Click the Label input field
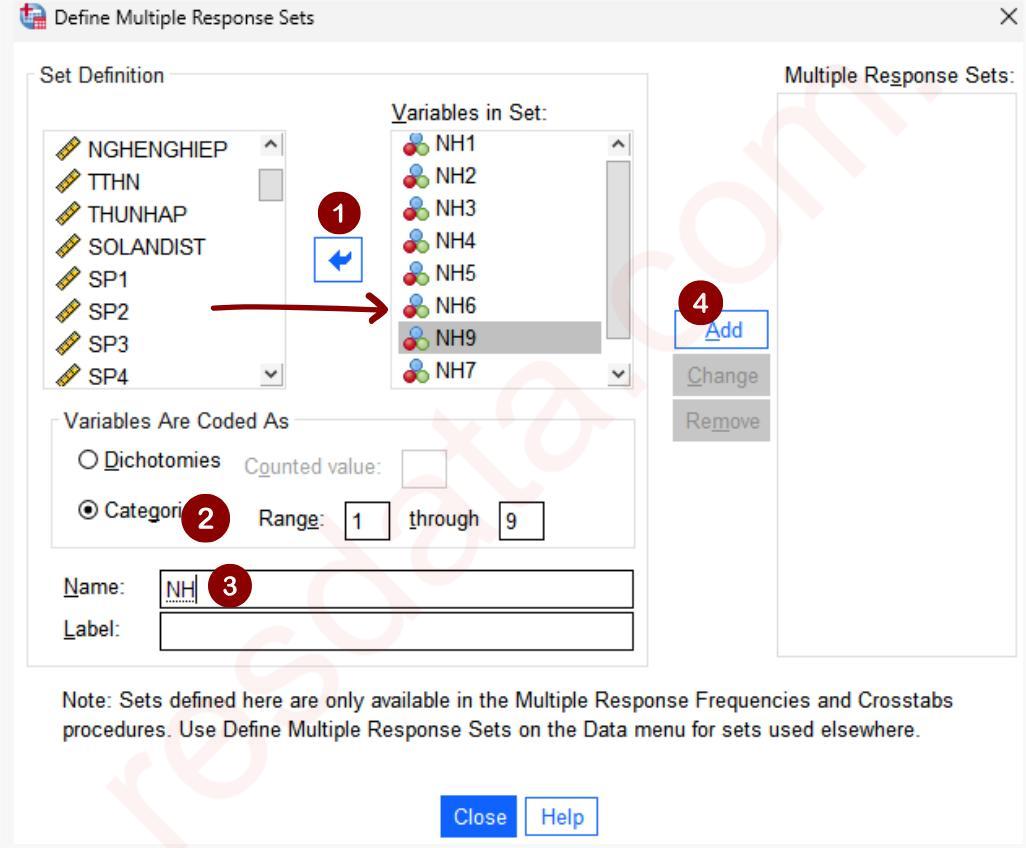The image size is (1026, 848). (x=396, y=631)
